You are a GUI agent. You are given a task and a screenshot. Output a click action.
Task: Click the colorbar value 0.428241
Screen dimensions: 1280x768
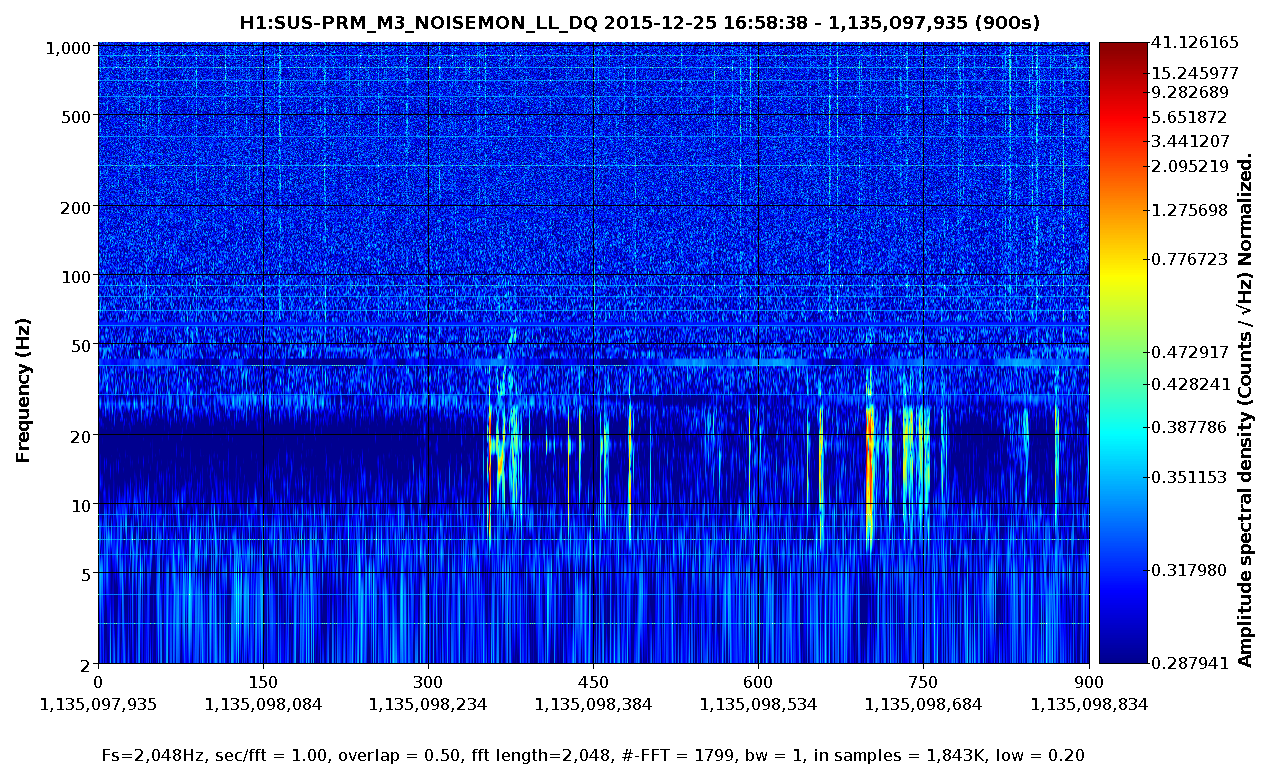[x=1189, y=383]
